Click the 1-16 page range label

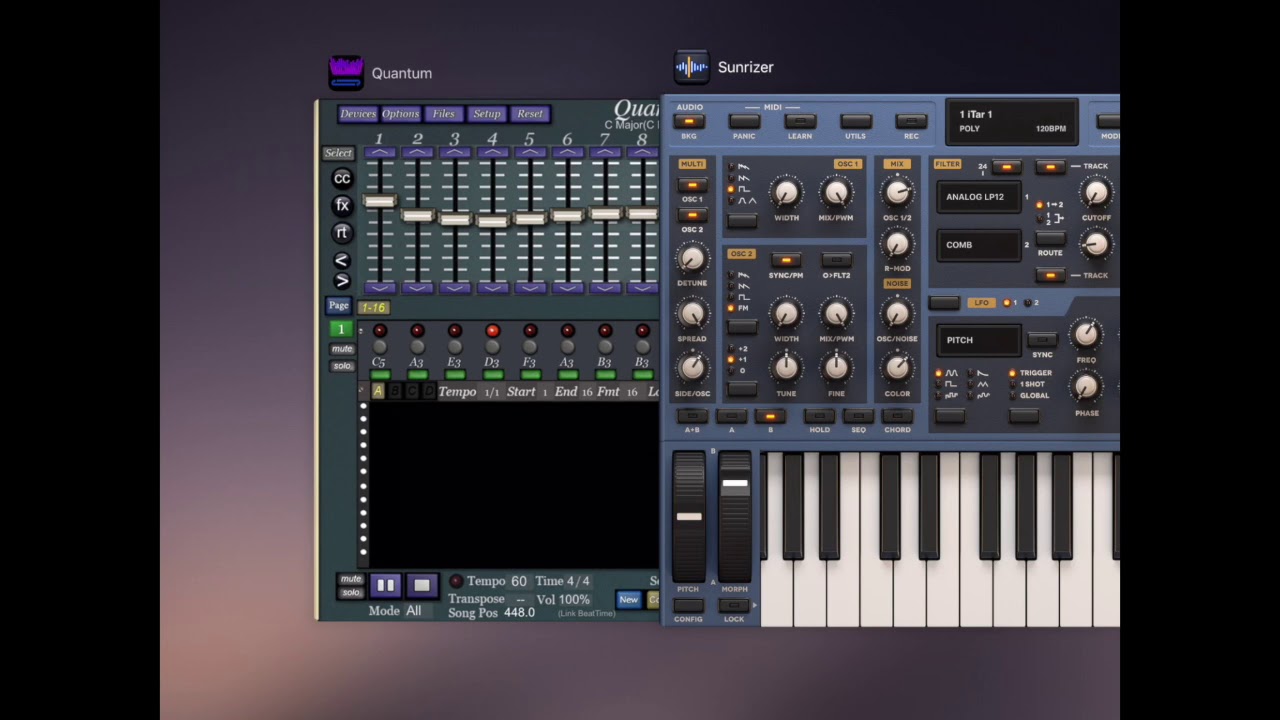click(x=374, y=308)
